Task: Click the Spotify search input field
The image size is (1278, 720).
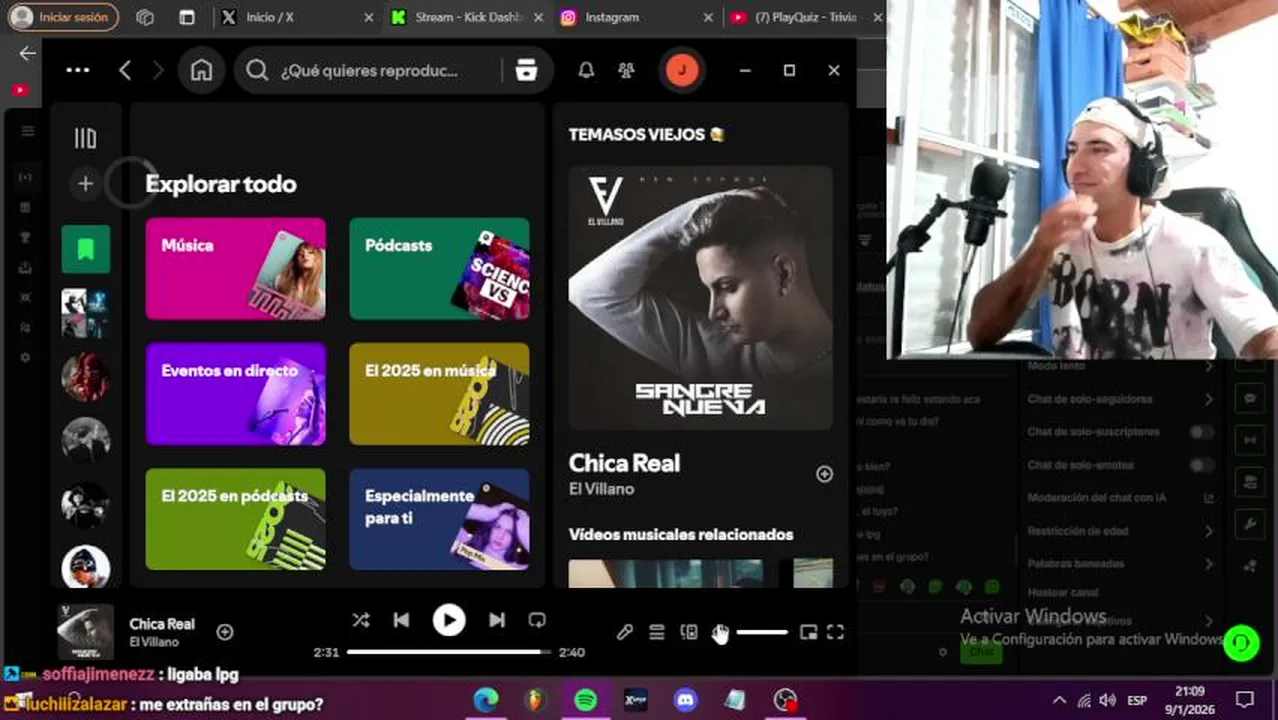Action: pyautogui.click(x=370, y=70)
